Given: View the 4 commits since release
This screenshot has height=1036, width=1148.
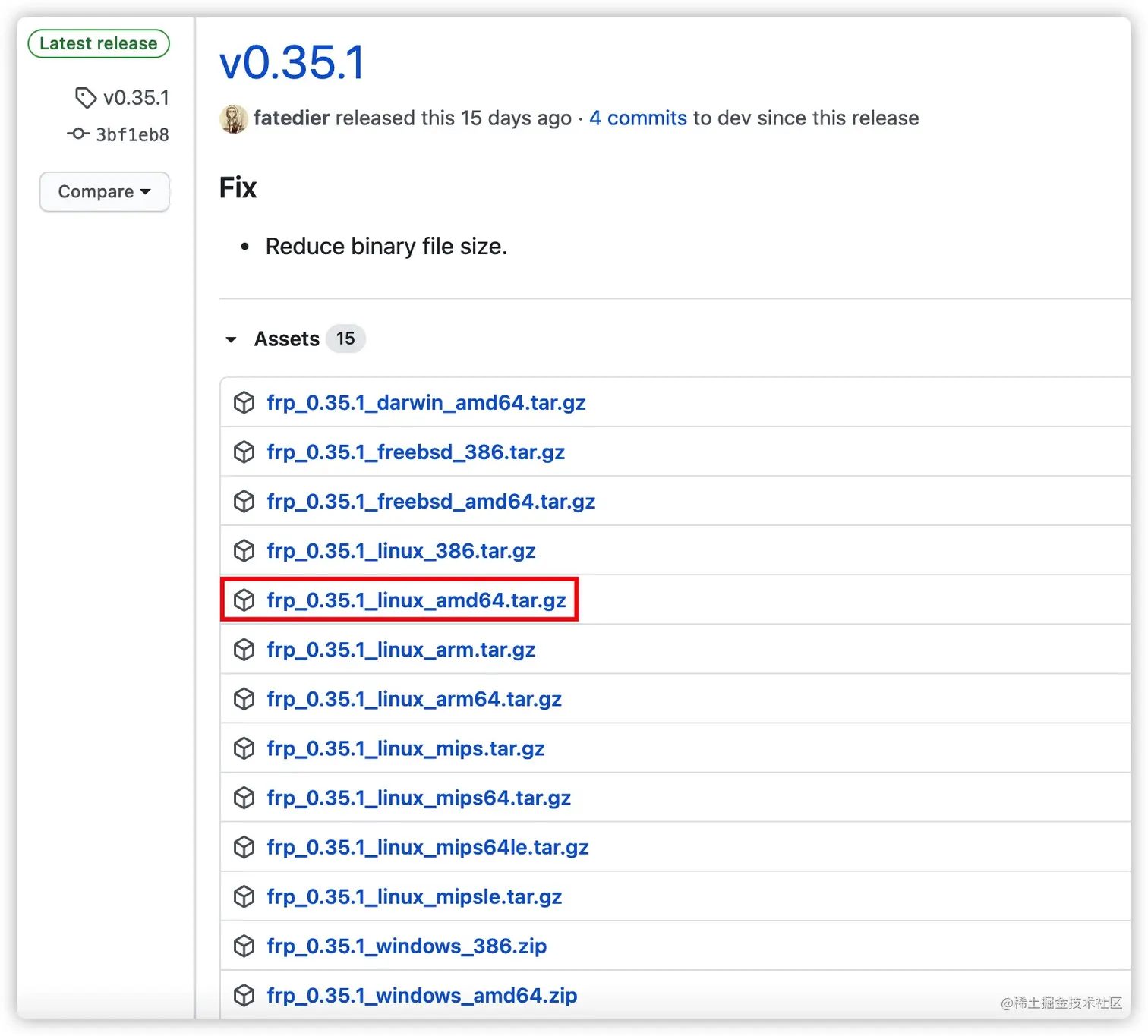Looking at the screenshot, I should (x=638, y=118).
